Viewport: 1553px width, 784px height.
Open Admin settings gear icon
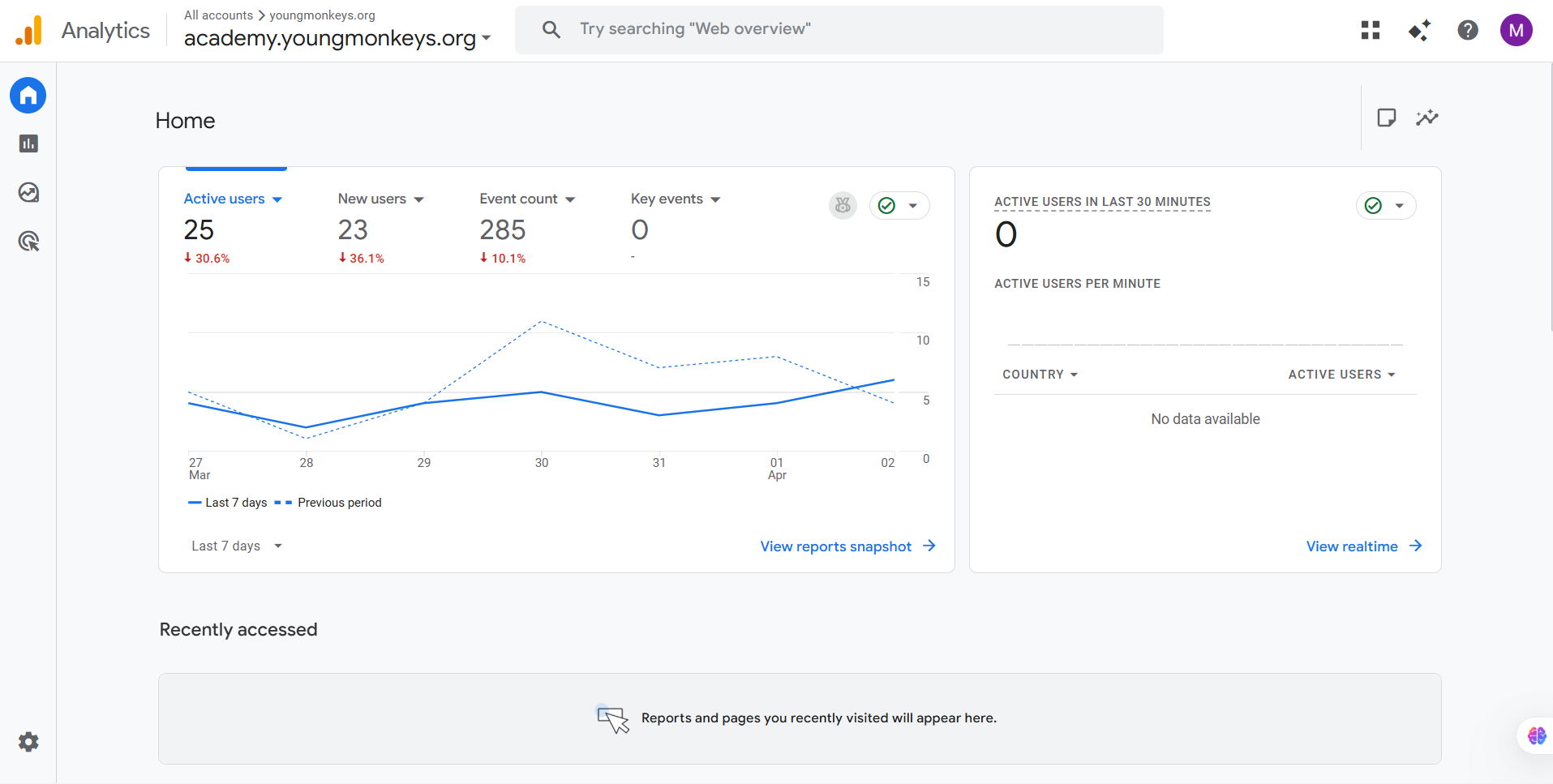tap(28, 742)
